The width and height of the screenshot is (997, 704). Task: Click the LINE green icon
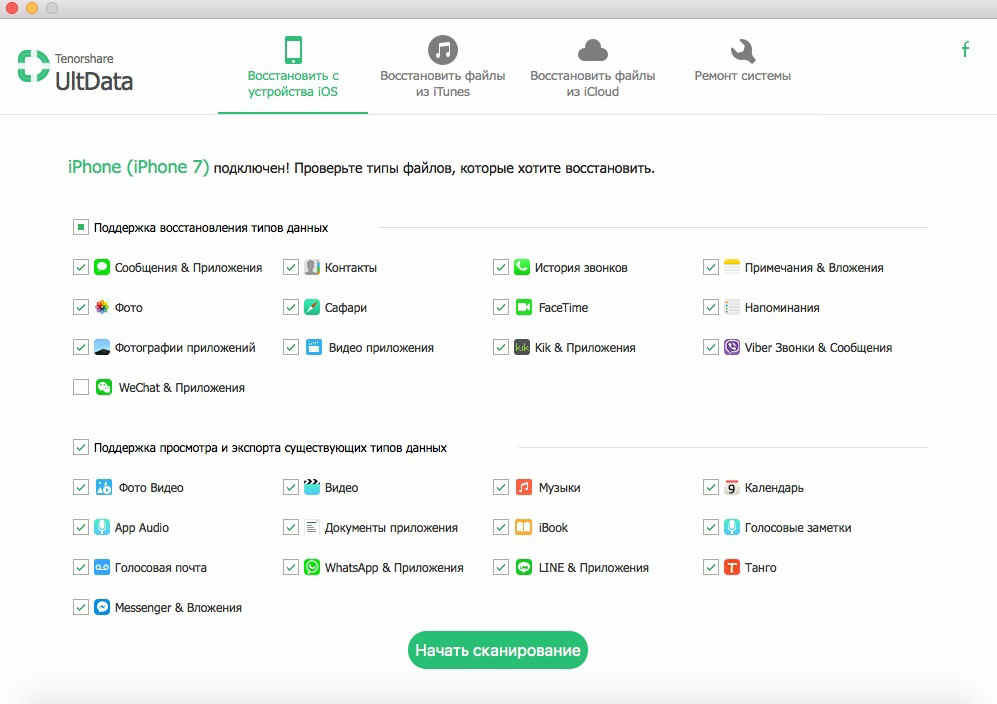pyautogui.click(x=522, y=568)
